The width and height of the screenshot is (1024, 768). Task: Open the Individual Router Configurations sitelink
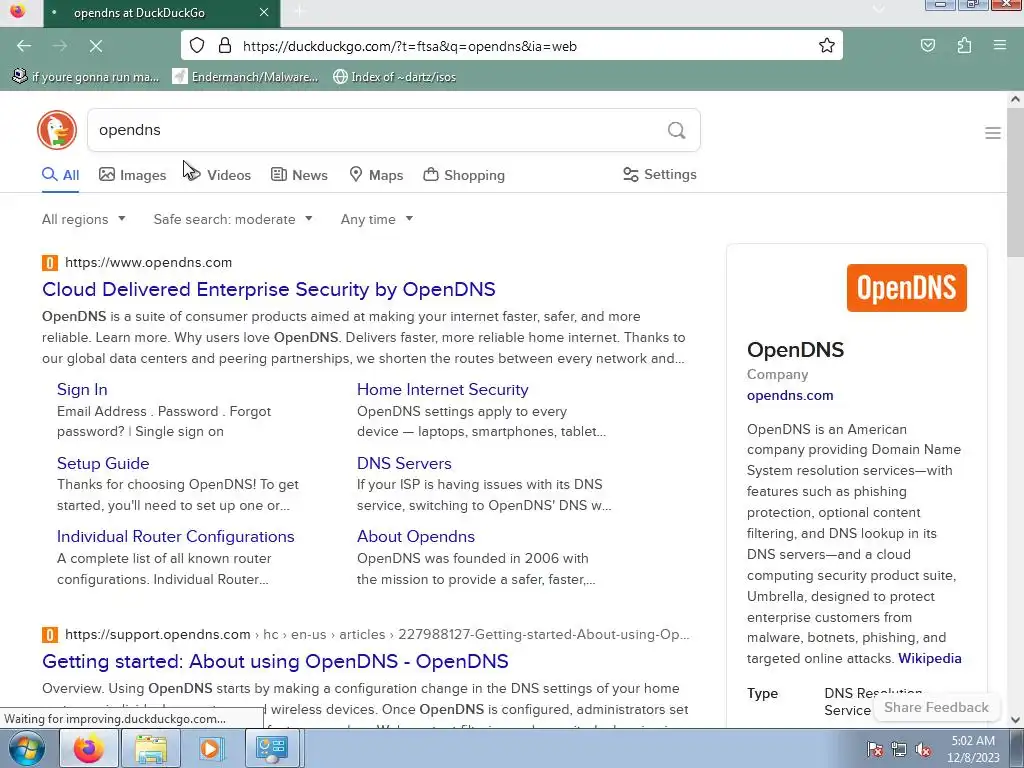176,537
